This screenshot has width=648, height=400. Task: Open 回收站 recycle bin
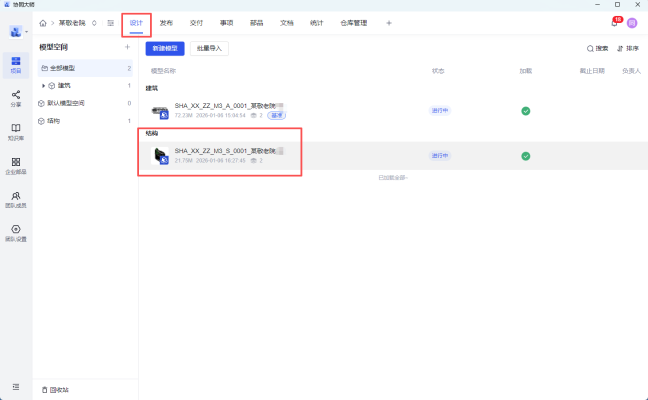[57, 388]
